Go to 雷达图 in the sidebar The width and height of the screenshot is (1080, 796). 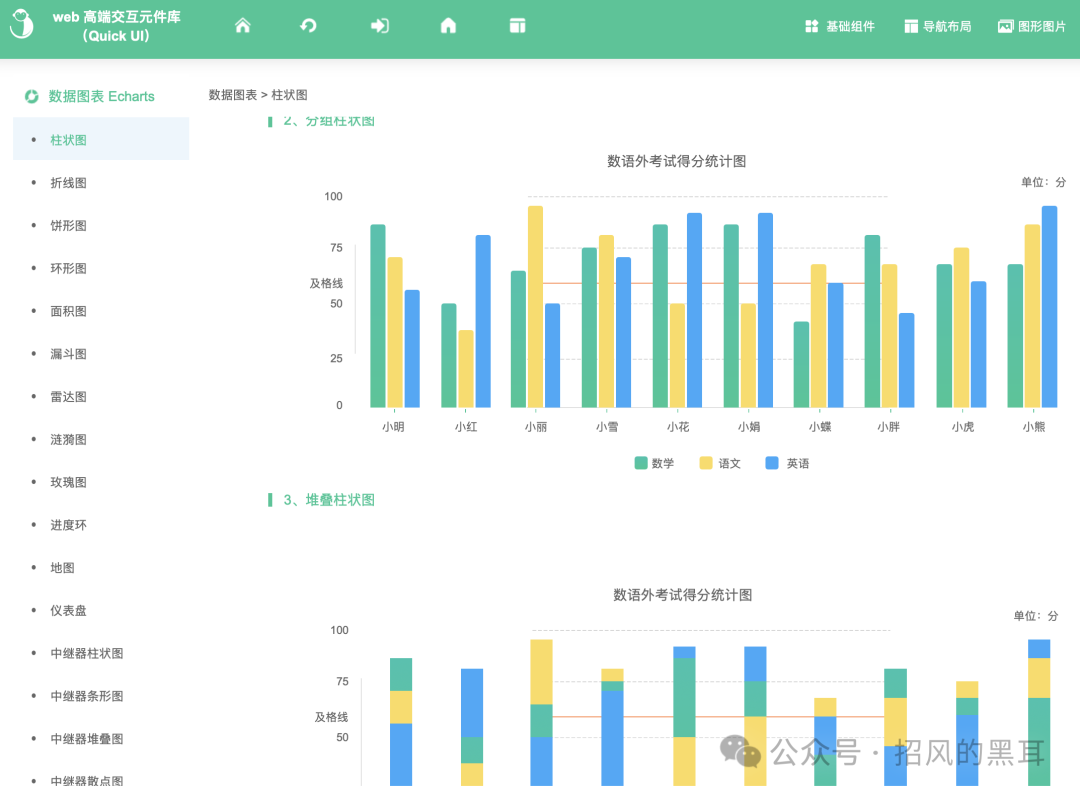pos(68,396)
